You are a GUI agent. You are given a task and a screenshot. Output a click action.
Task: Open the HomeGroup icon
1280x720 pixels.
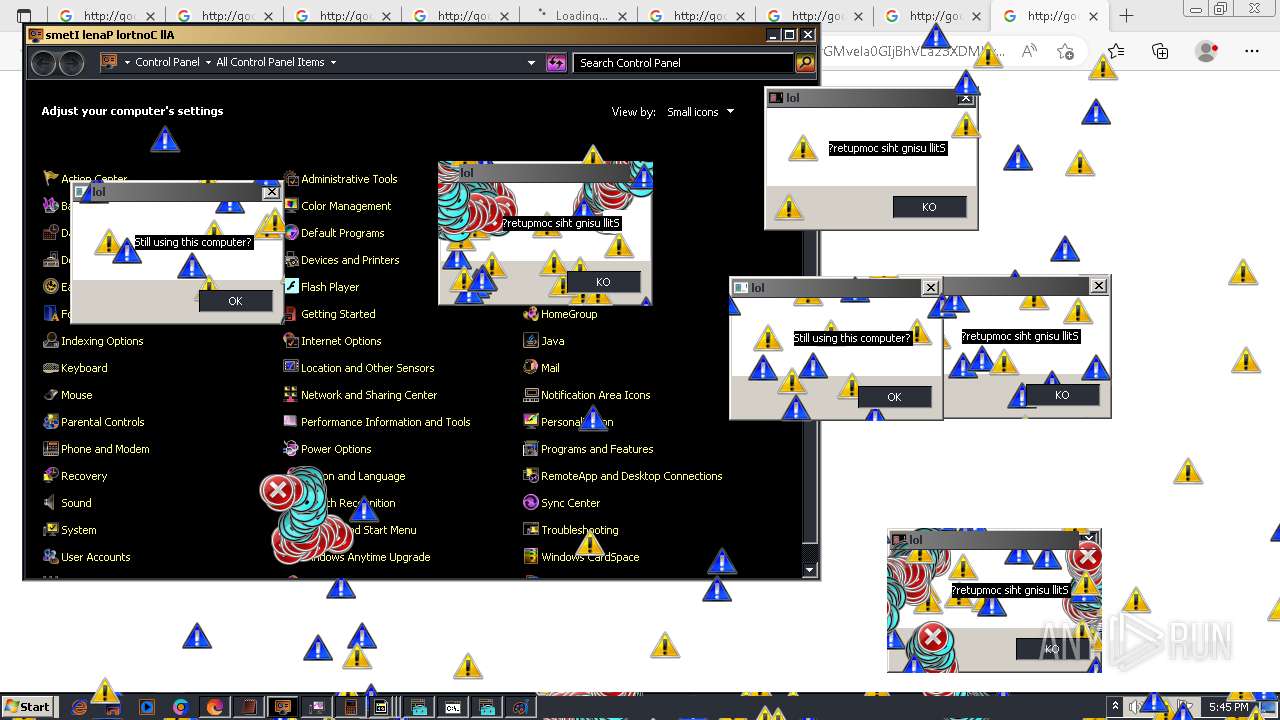pos(531,314)
